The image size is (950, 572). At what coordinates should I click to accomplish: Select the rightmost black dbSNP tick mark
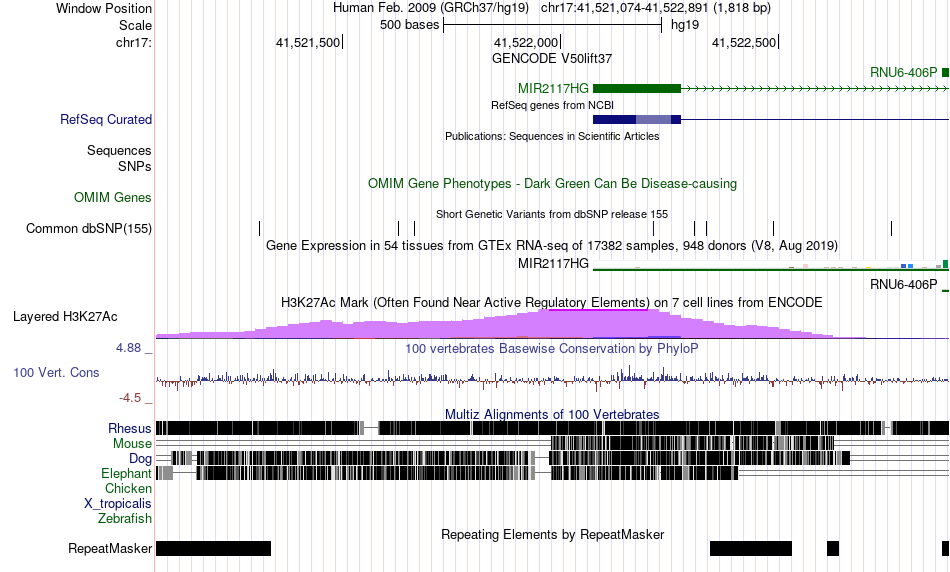coord(891,228)
